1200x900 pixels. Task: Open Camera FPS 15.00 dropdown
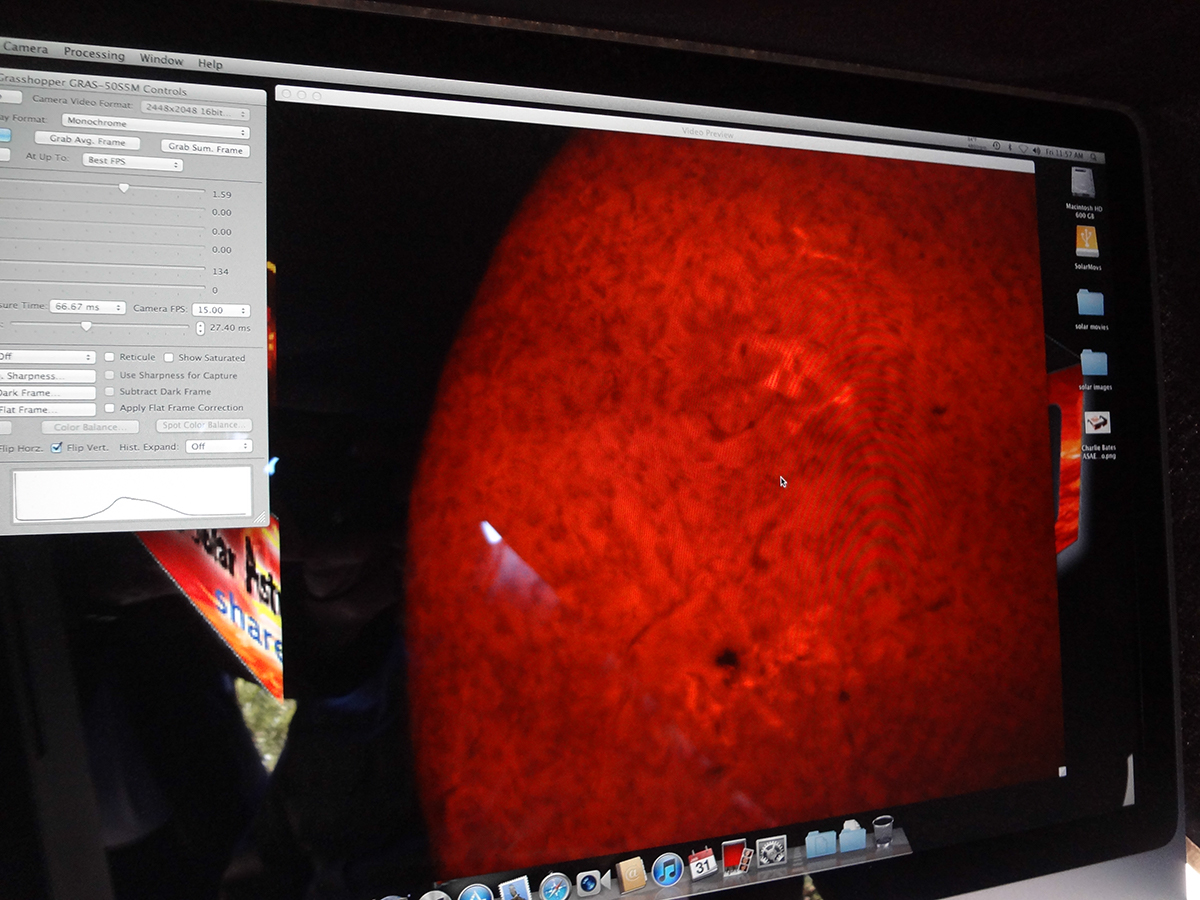coord(221,310)
